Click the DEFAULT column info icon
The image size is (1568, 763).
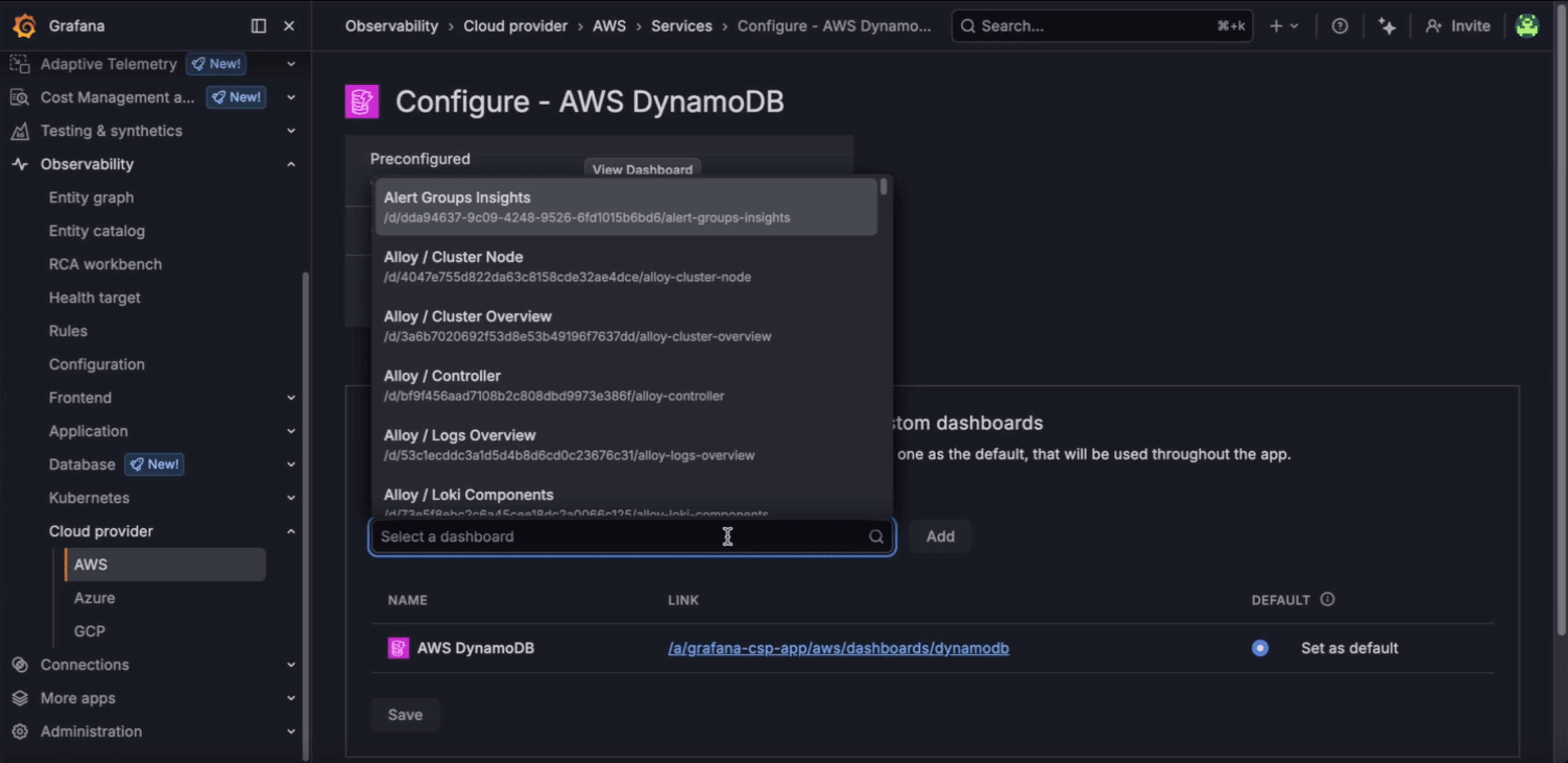[1327, 599]
